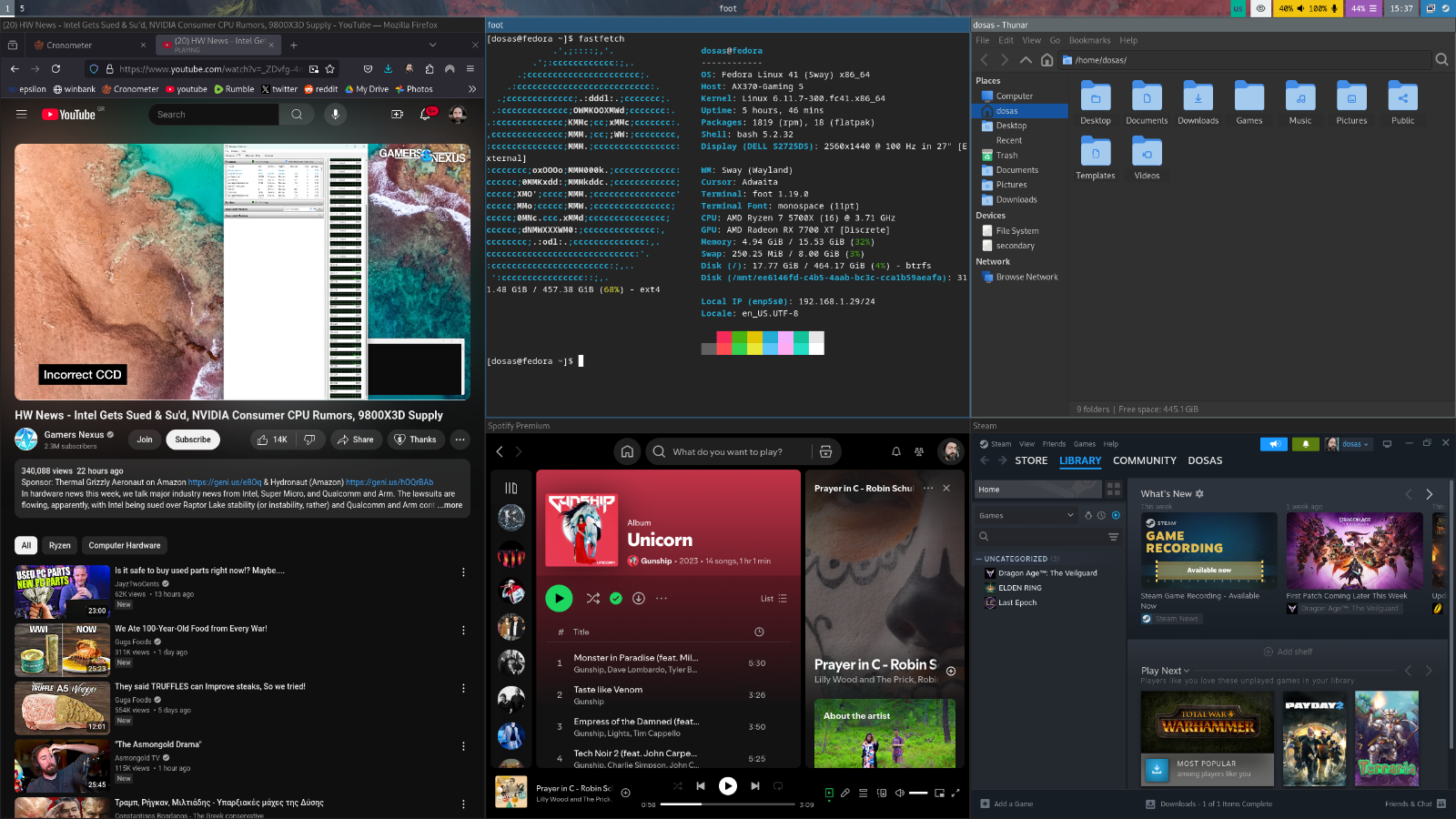Click the Spotify playback progress bar

click(726, 804)
